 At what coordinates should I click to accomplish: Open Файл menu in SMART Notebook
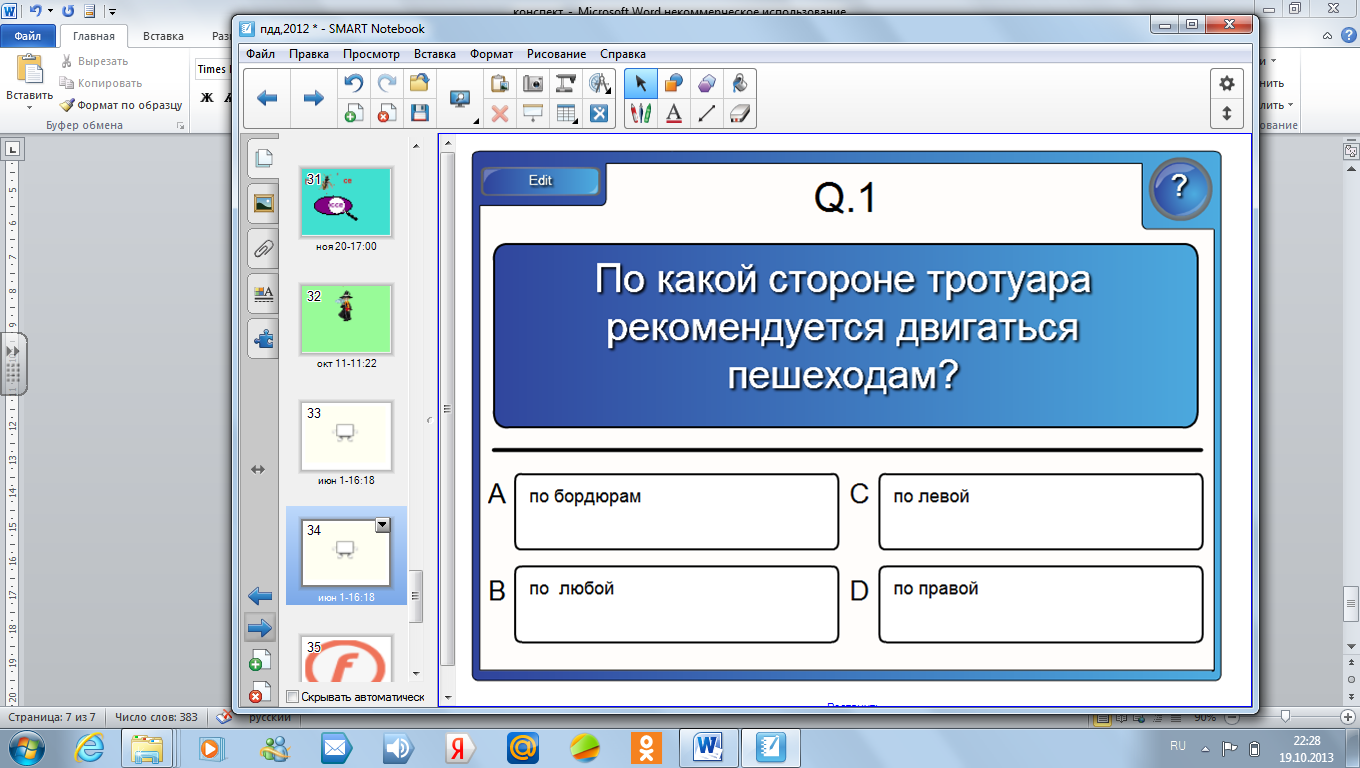(261, 54)
